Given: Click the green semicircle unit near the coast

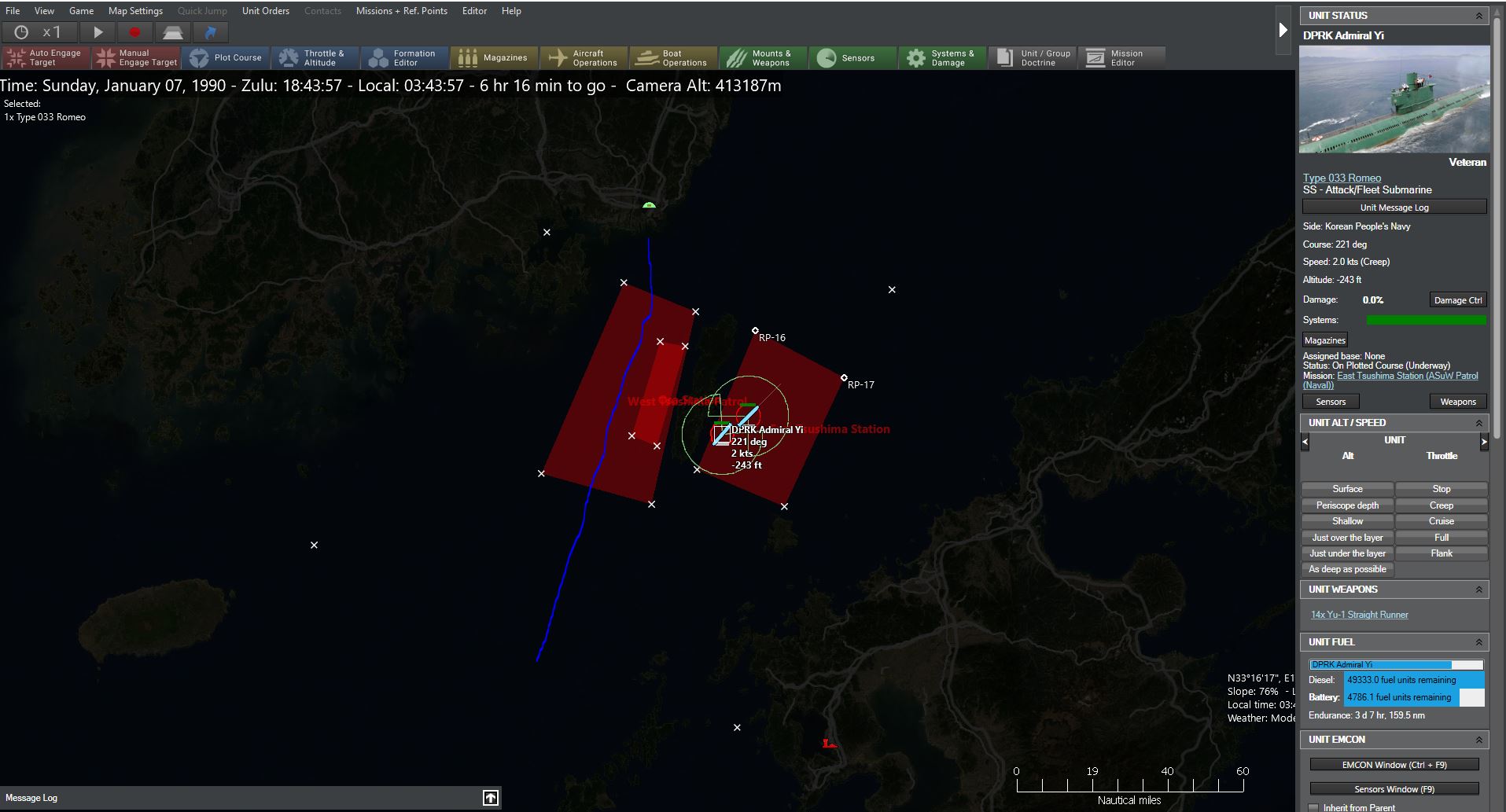Looking at the screenshot, I should (649, 205).
